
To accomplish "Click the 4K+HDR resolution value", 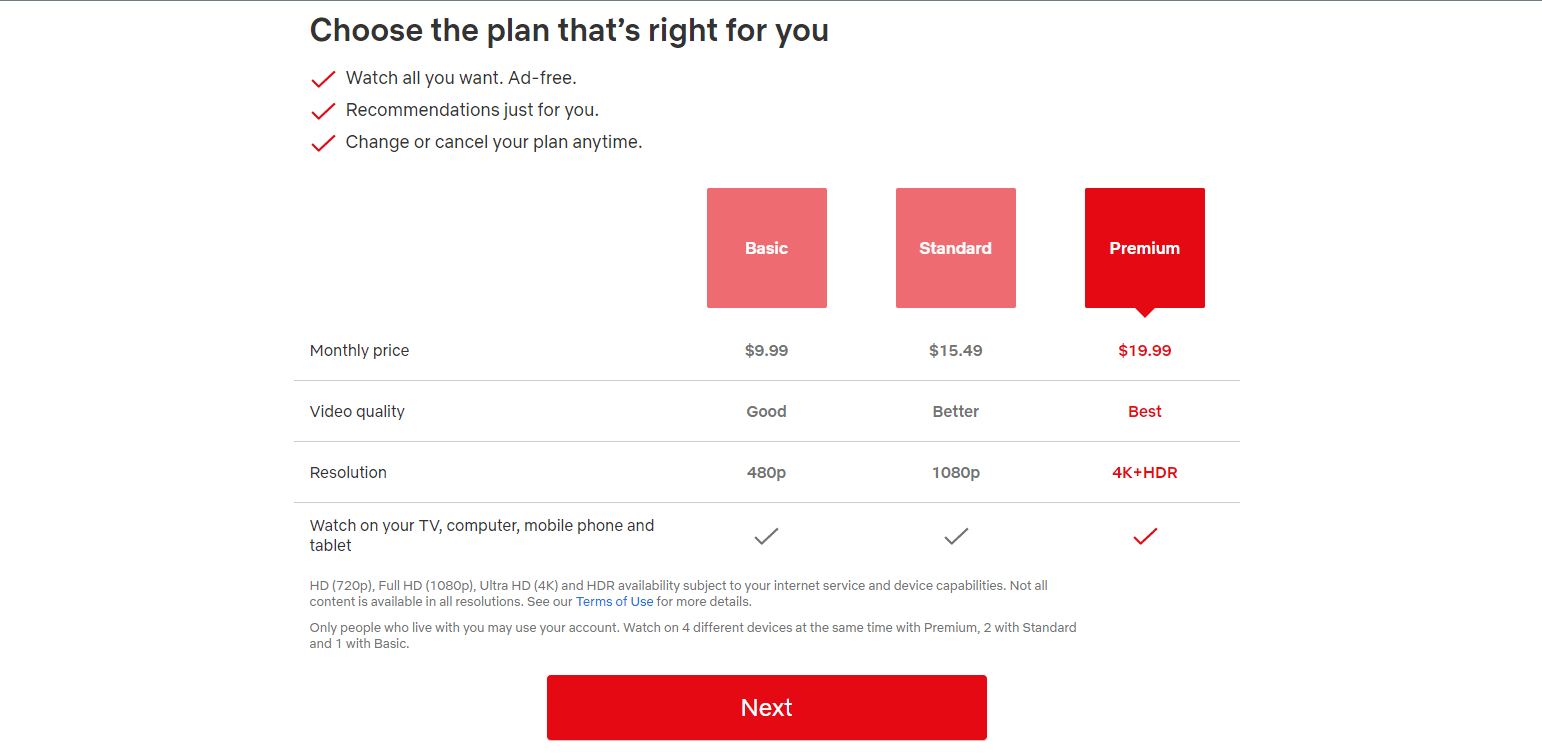I will tap(1145, 473).
